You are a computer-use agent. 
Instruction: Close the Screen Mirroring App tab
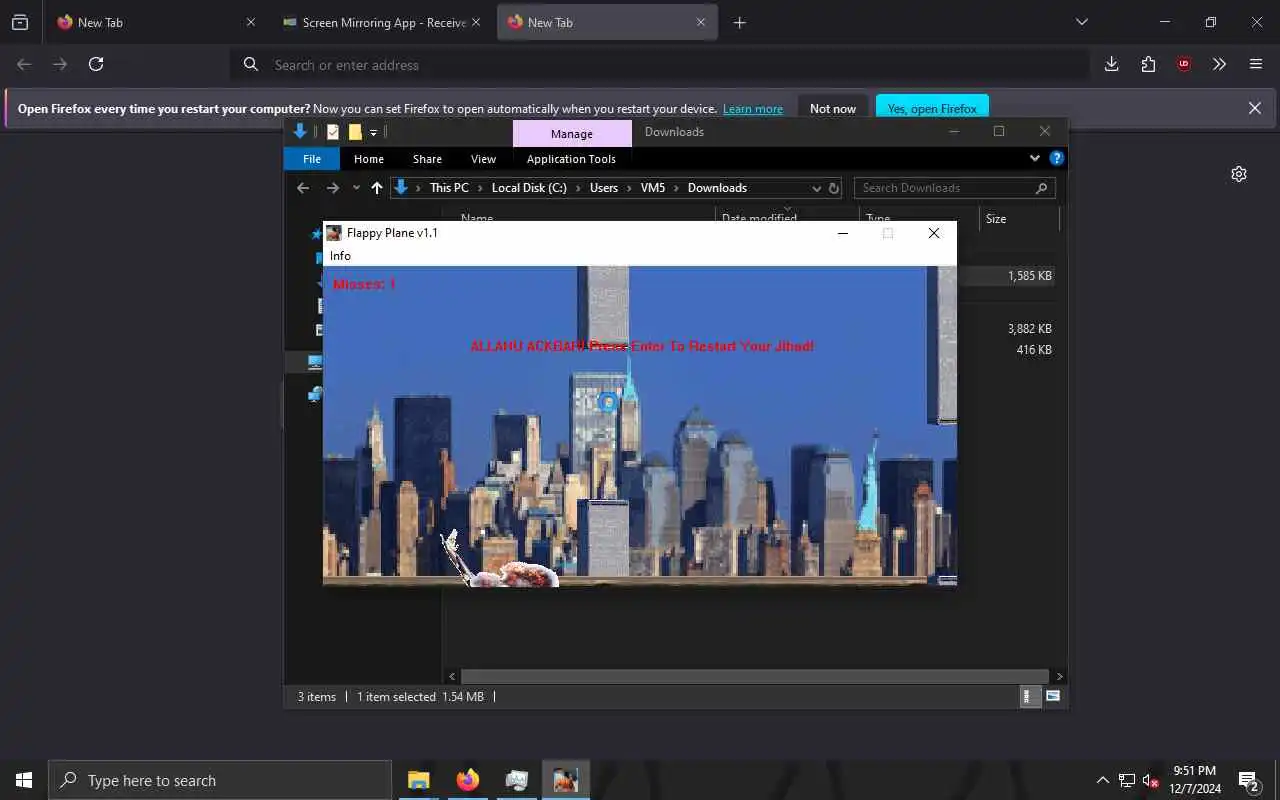pyautogui.click(x=476, y=22)
